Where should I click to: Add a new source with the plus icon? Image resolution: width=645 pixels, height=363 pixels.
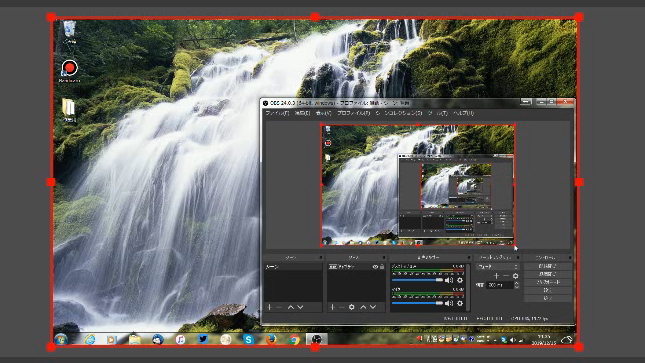tap(332, 307)
